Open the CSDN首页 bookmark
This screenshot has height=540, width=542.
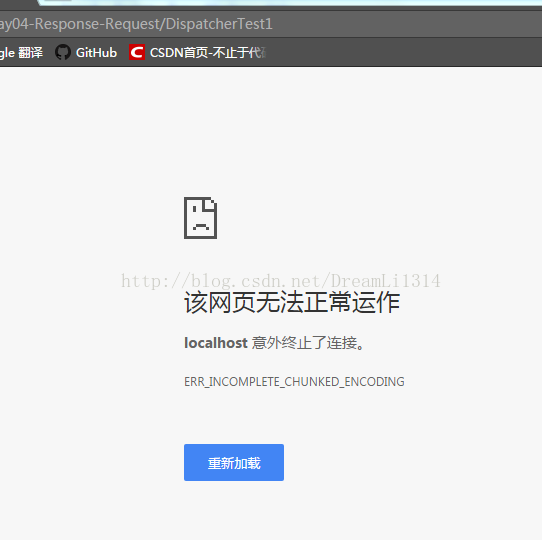198,53
